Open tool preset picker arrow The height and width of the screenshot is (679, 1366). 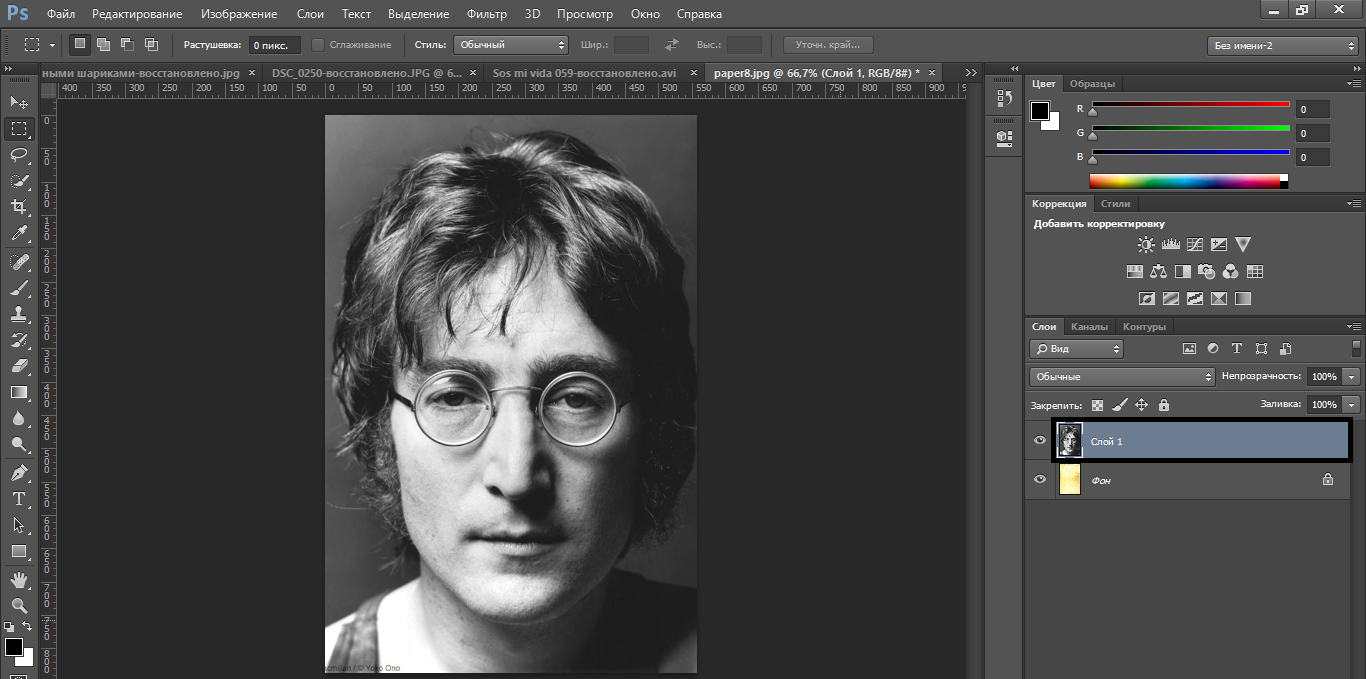click(x=52, y=45)
